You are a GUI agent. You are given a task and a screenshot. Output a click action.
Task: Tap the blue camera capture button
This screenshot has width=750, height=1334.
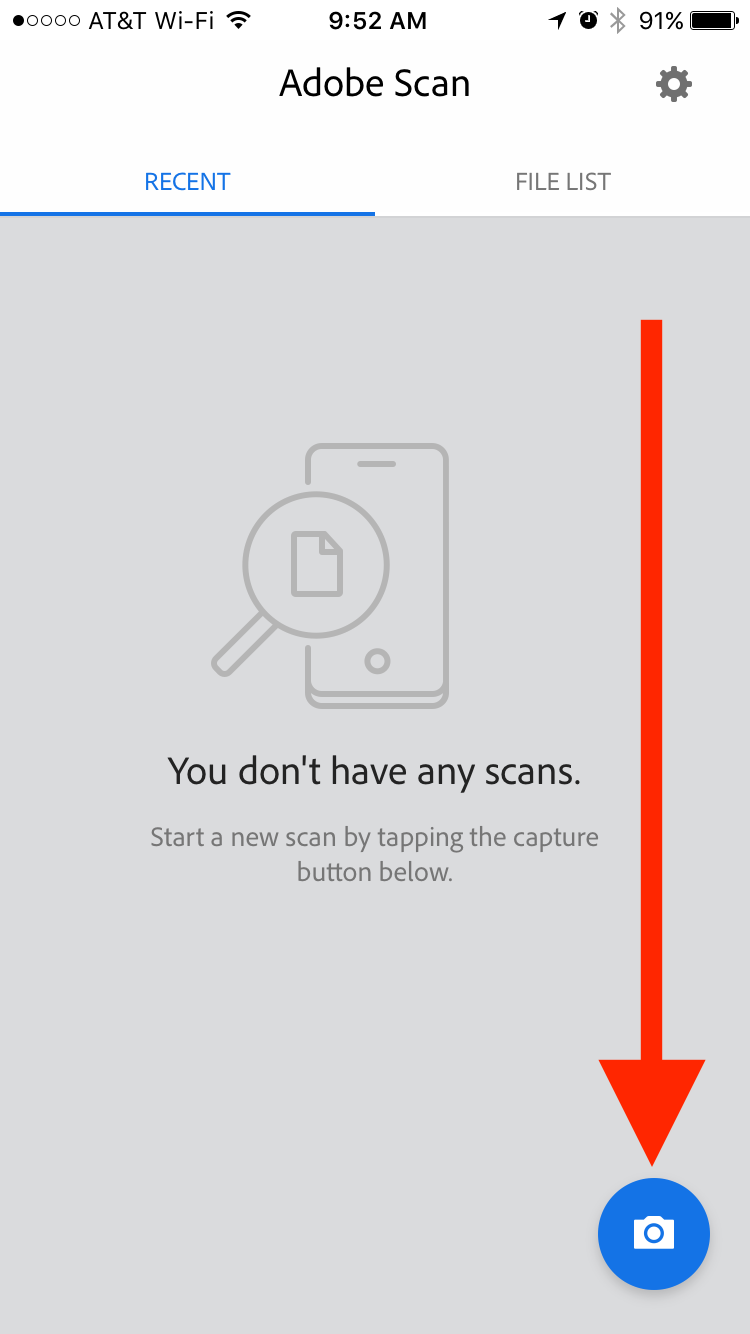click(654, 1233)
